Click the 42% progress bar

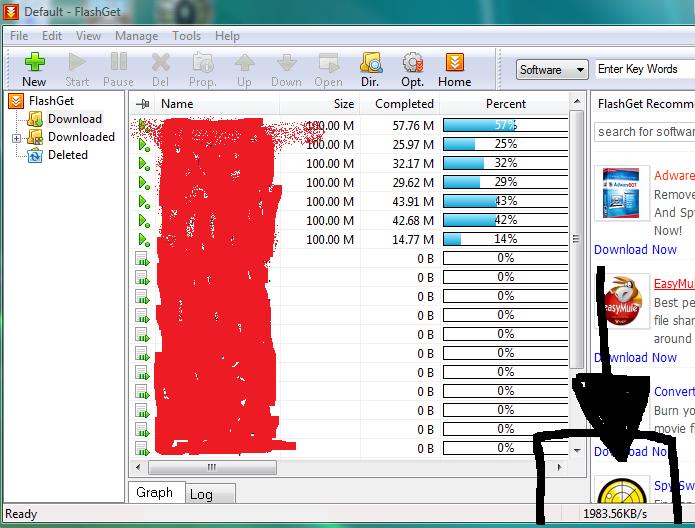pos(506,220)
